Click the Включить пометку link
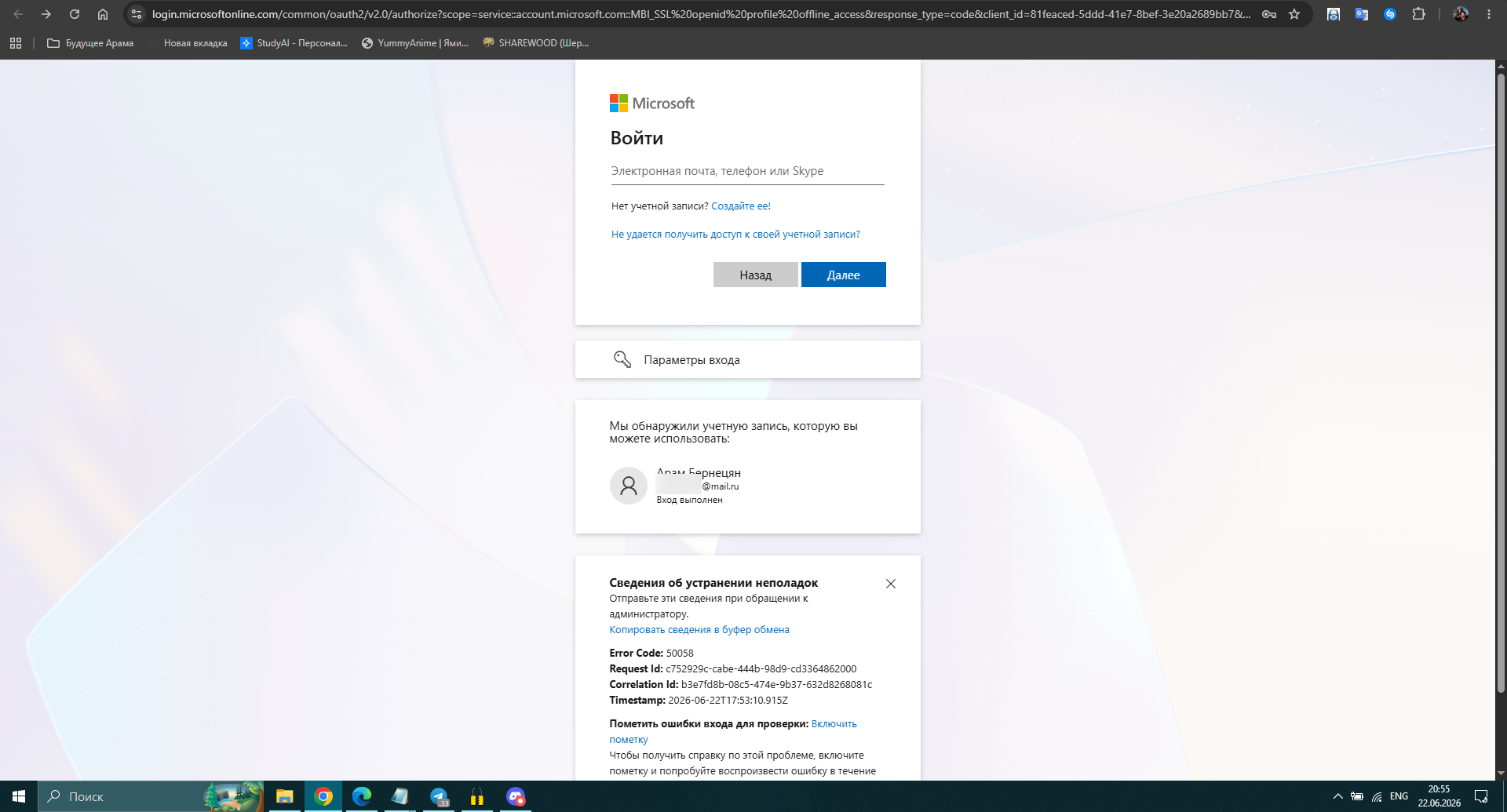This screenshot has height=812, width=1507. (733, 732)
